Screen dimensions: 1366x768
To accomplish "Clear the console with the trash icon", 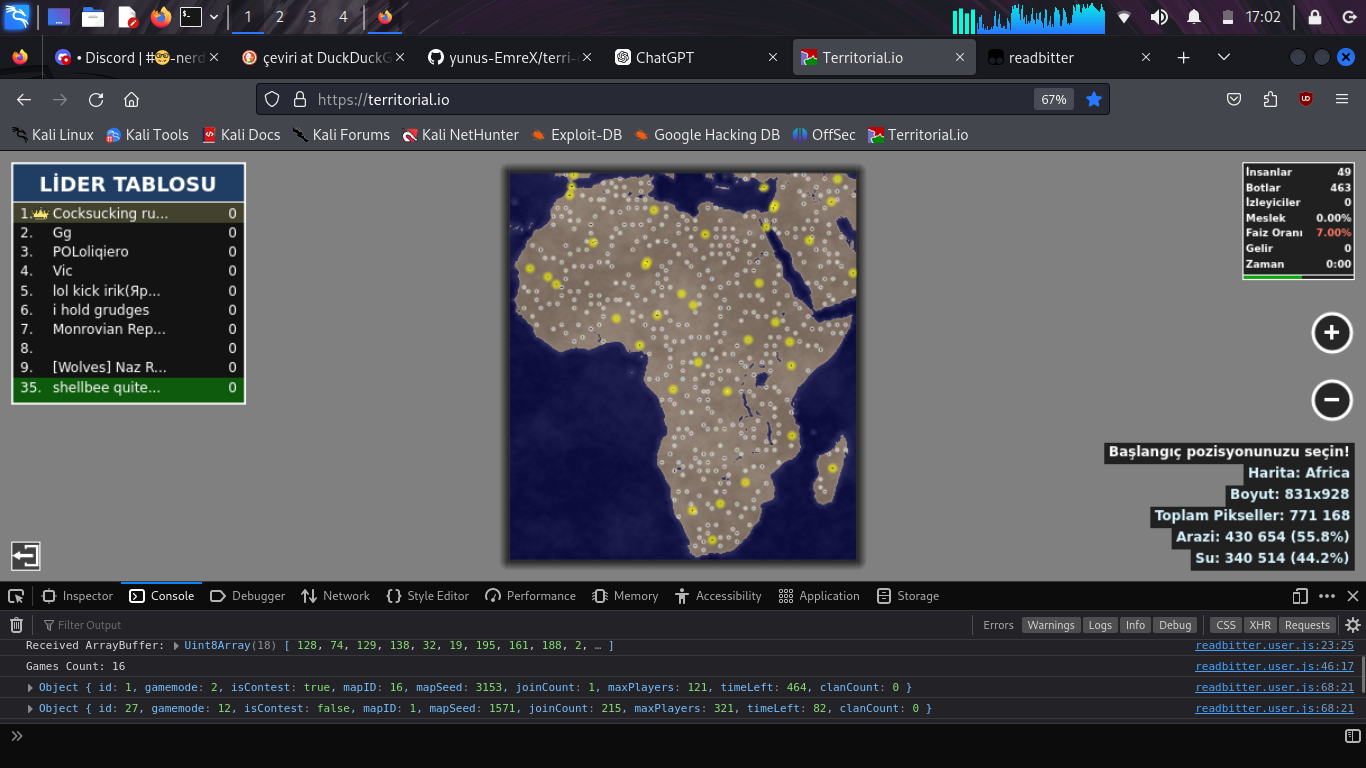I will point(16,625).
